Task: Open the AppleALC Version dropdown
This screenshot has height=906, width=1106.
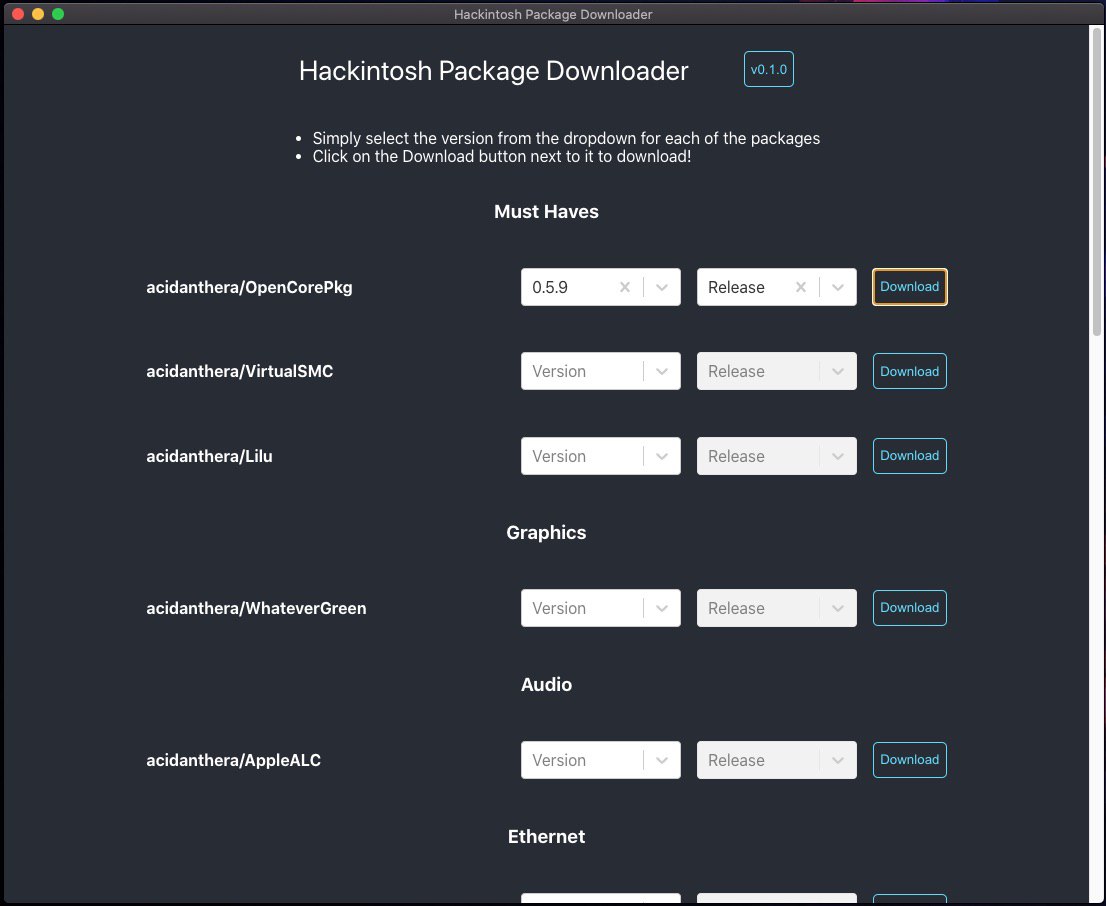Action: [600, 760]
